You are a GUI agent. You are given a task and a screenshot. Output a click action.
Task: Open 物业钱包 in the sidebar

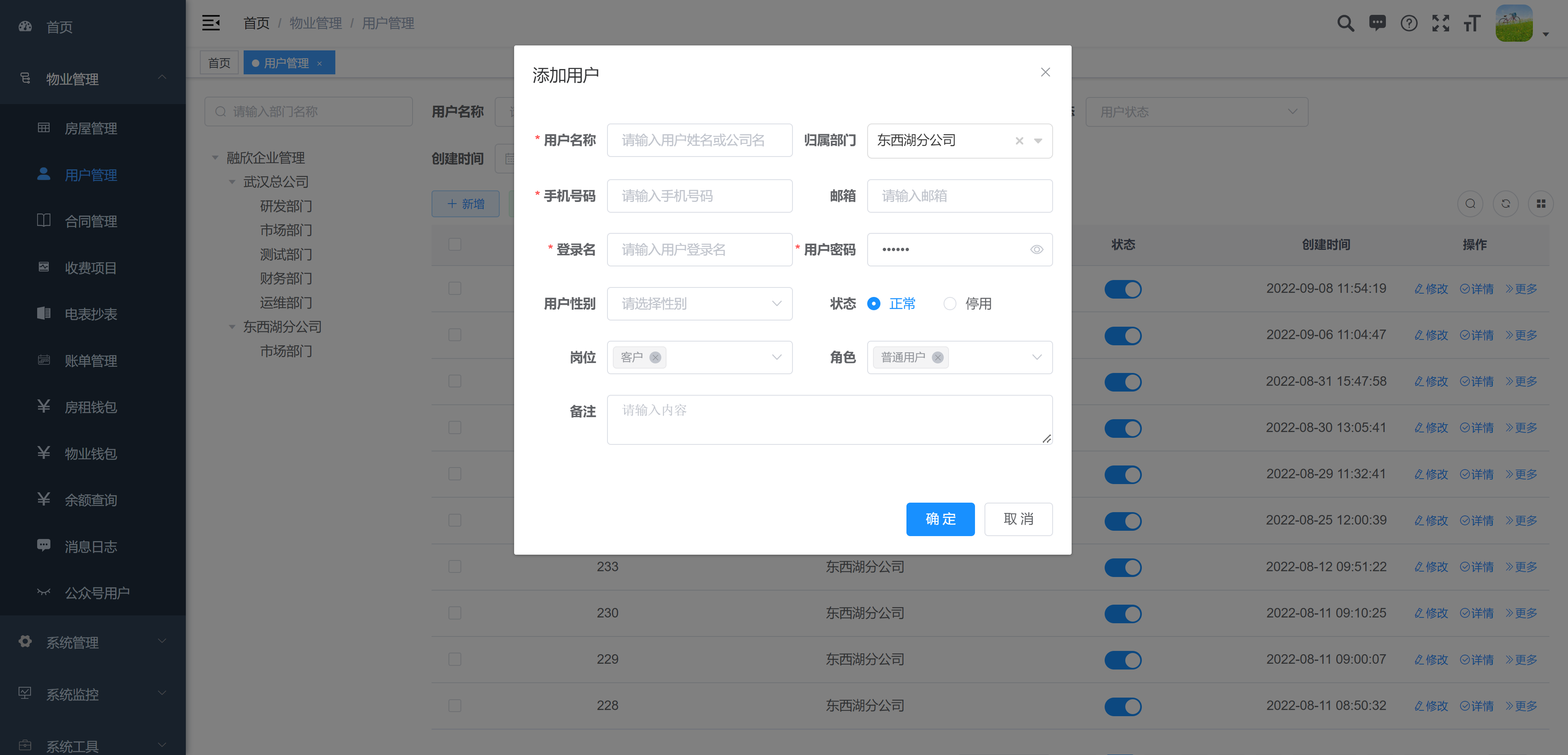pyautogui.click(x=93, y=453)
